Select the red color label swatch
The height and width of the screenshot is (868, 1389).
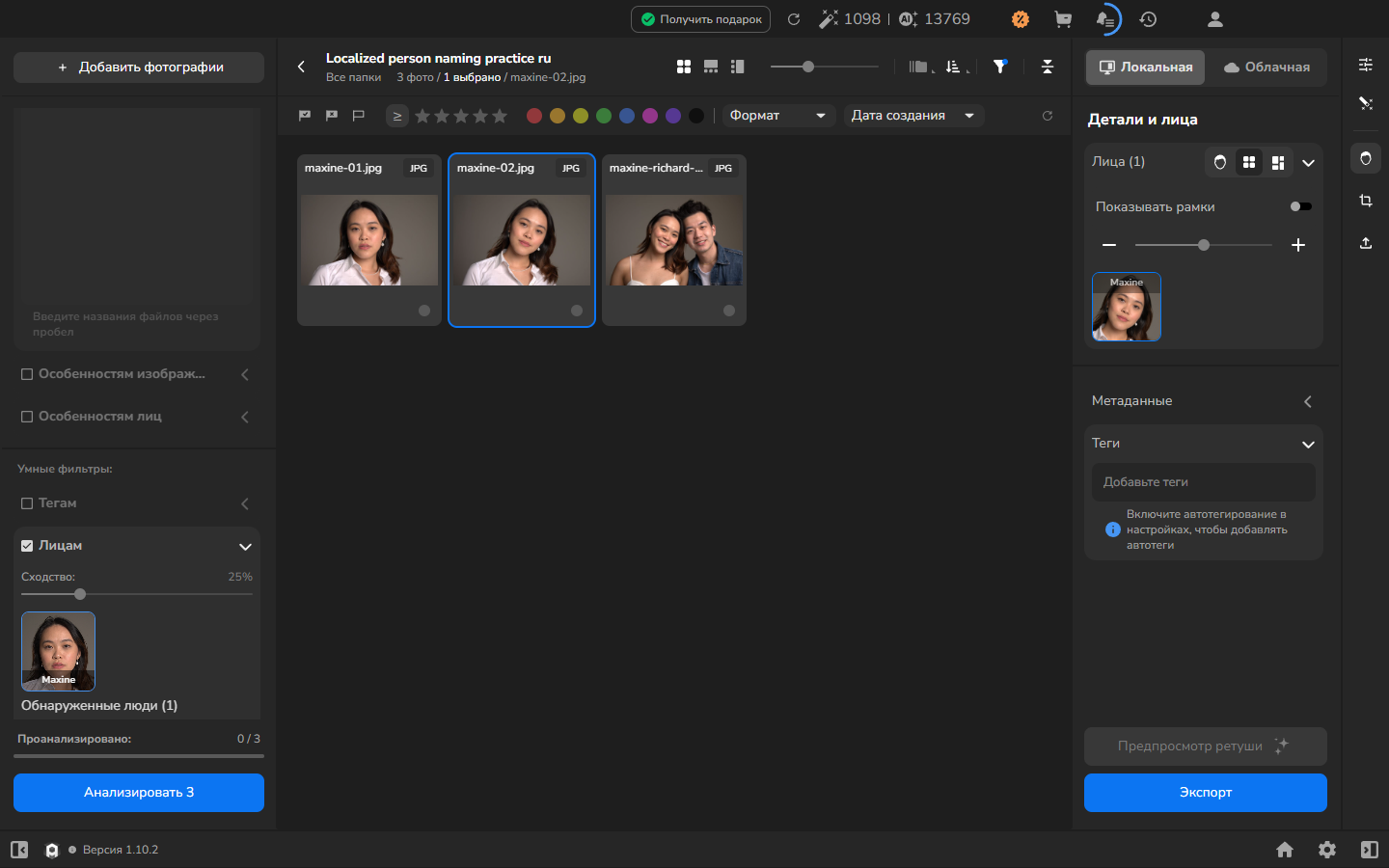534,116
